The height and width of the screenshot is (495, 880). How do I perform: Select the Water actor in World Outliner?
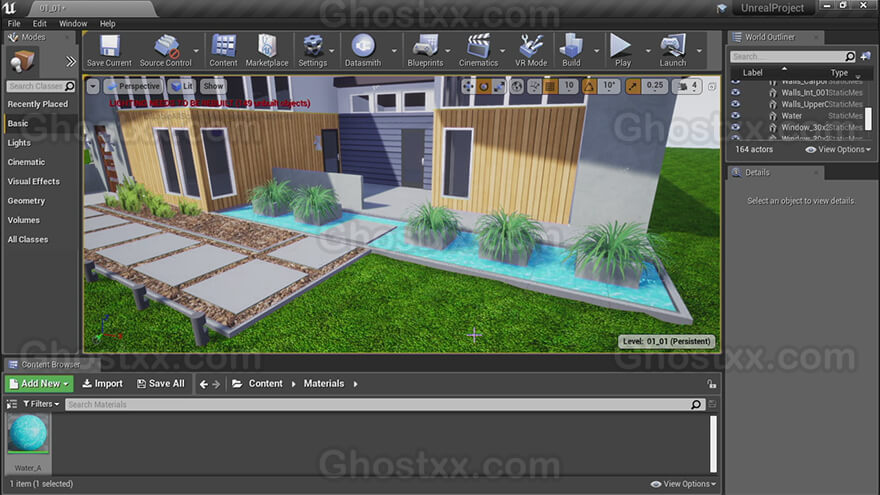791,116
